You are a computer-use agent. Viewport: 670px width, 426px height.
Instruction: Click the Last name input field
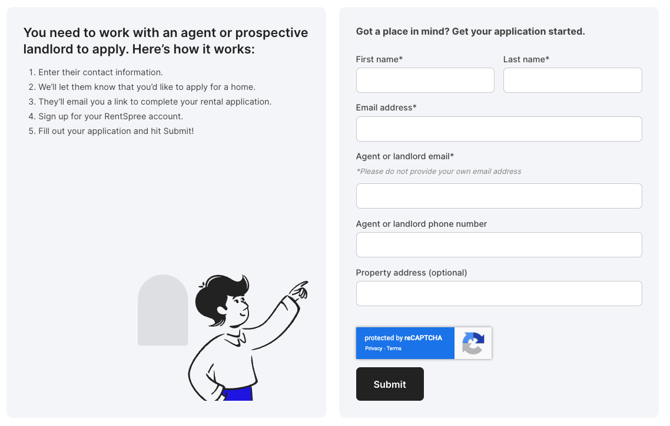click(572, 80)
